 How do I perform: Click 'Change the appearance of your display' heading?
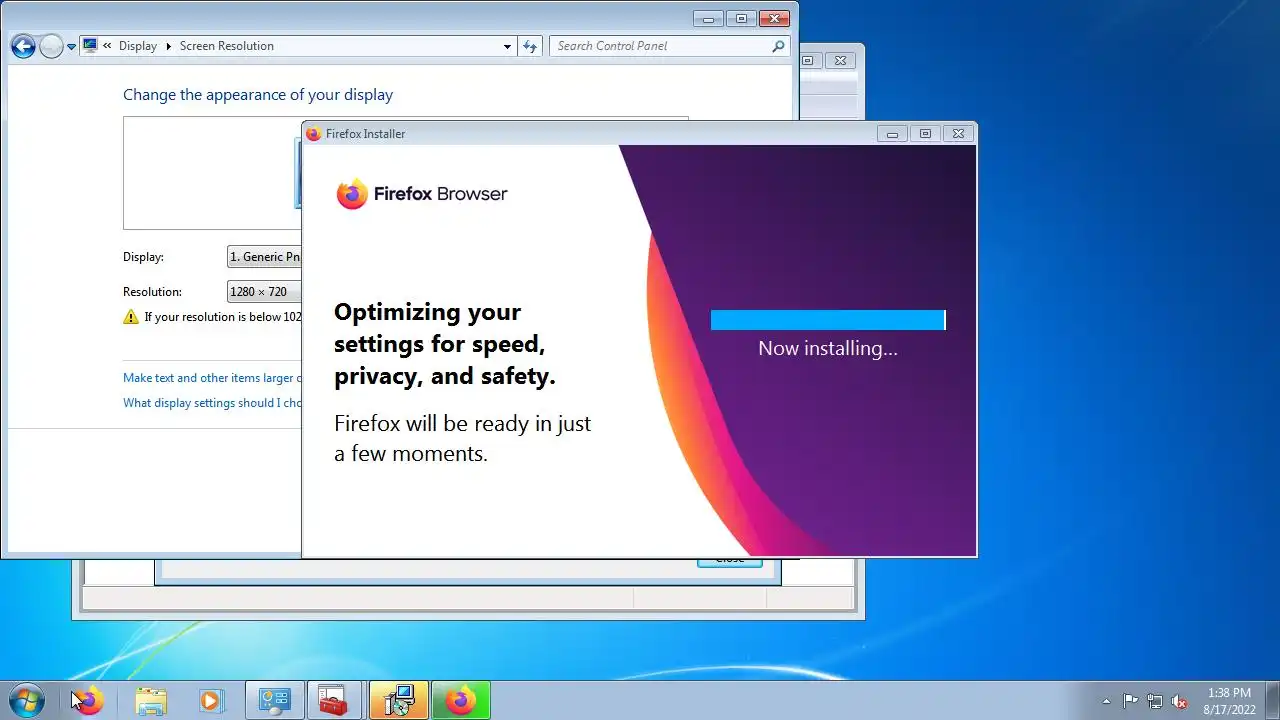tap(258, 95)
